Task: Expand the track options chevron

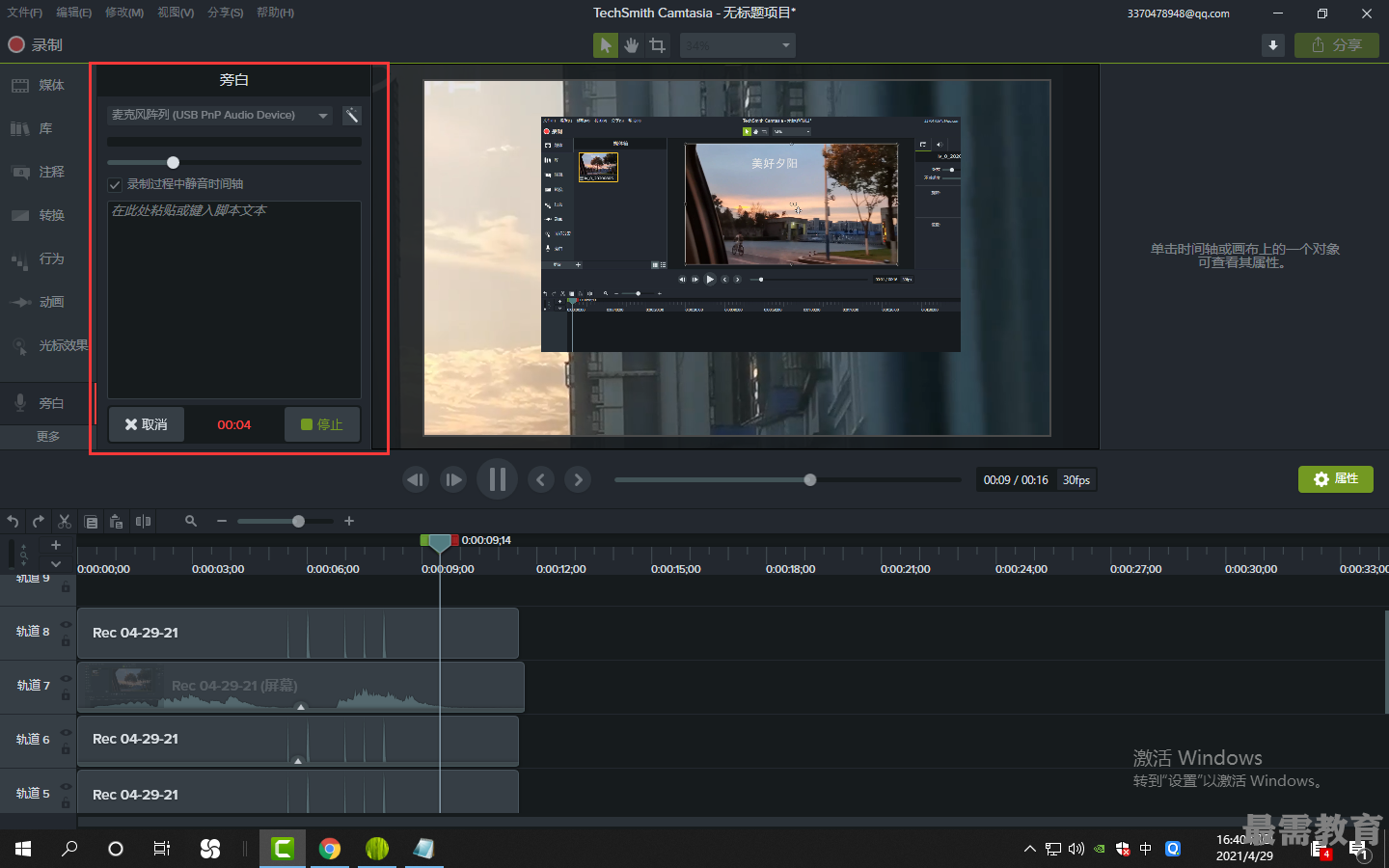Action: point(56,564)
